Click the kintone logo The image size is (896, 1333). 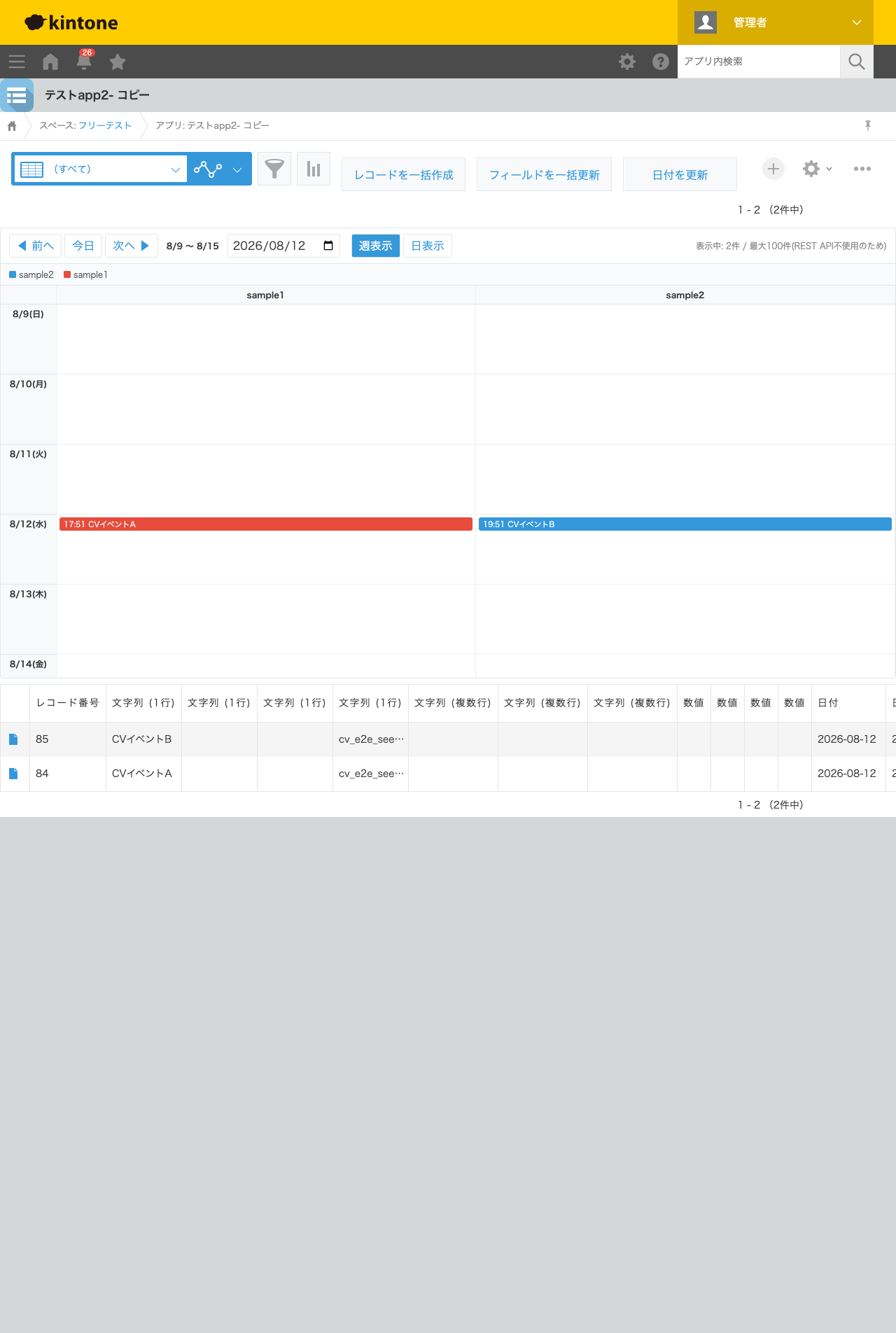coord(71,22)
